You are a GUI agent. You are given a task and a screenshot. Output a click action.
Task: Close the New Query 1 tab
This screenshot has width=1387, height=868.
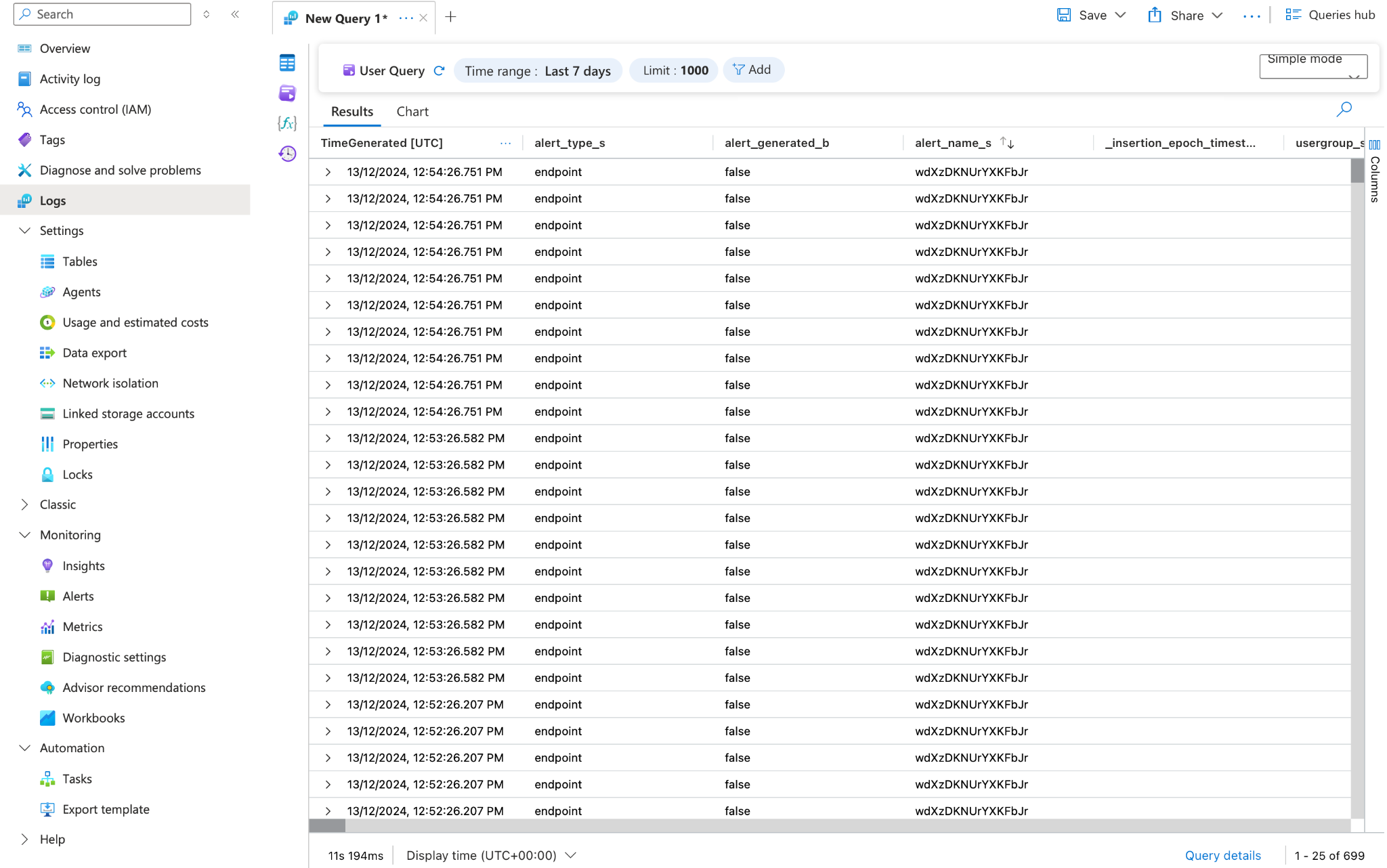point(423,18)
